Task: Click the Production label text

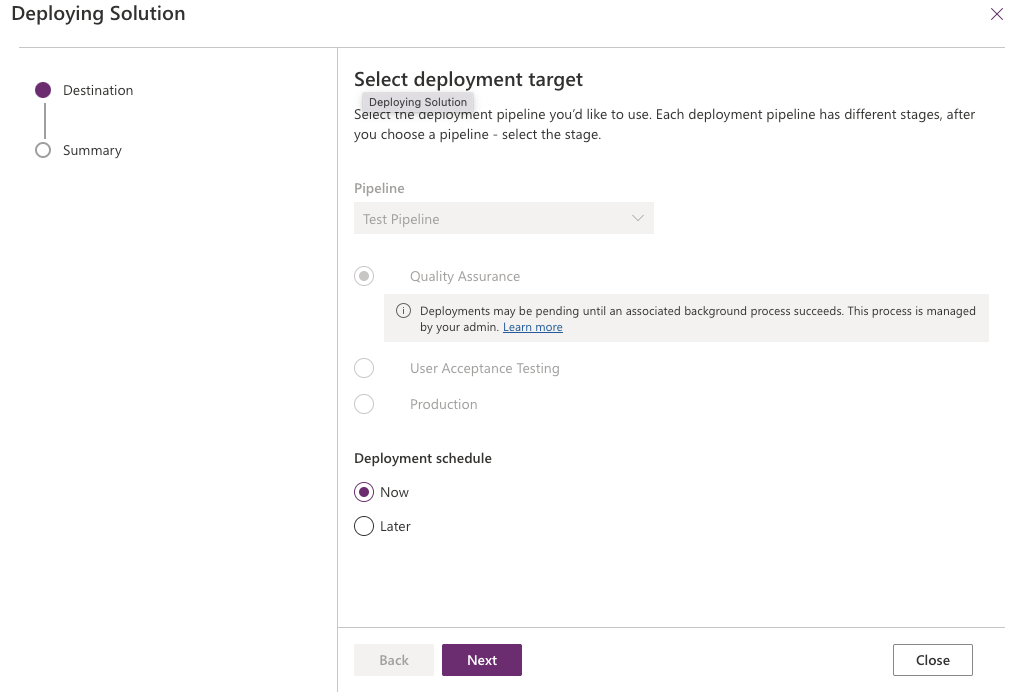Action: [444, 404]
